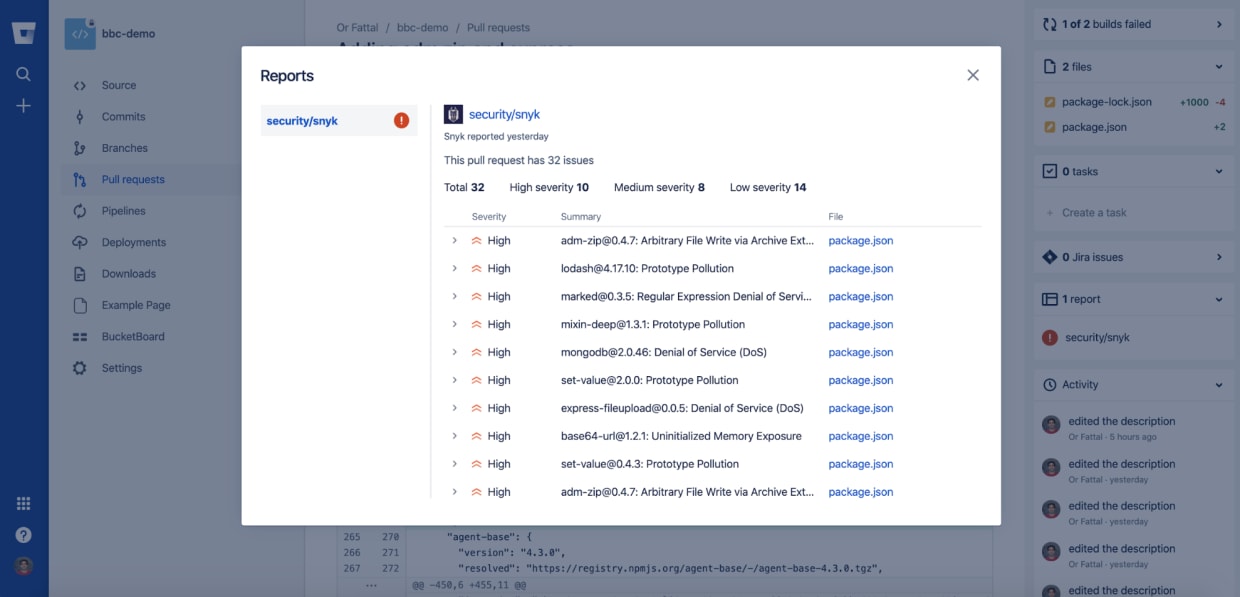Open package.json link for base64-url@1.2.1 row
Viewport: 1240px width, 597px height.
point(861,437)
